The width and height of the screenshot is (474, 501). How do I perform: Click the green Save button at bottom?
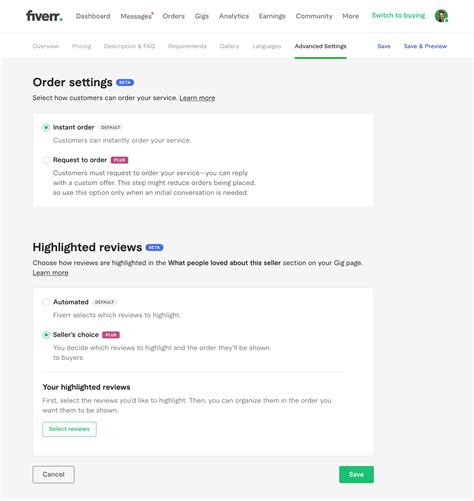[356, 474]
